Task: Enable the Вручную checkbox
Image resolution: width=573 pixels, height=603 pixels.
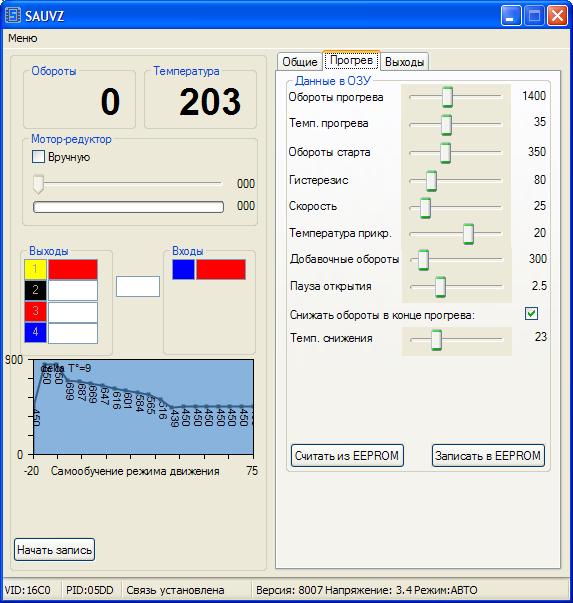Action: (x=38, y=157)
